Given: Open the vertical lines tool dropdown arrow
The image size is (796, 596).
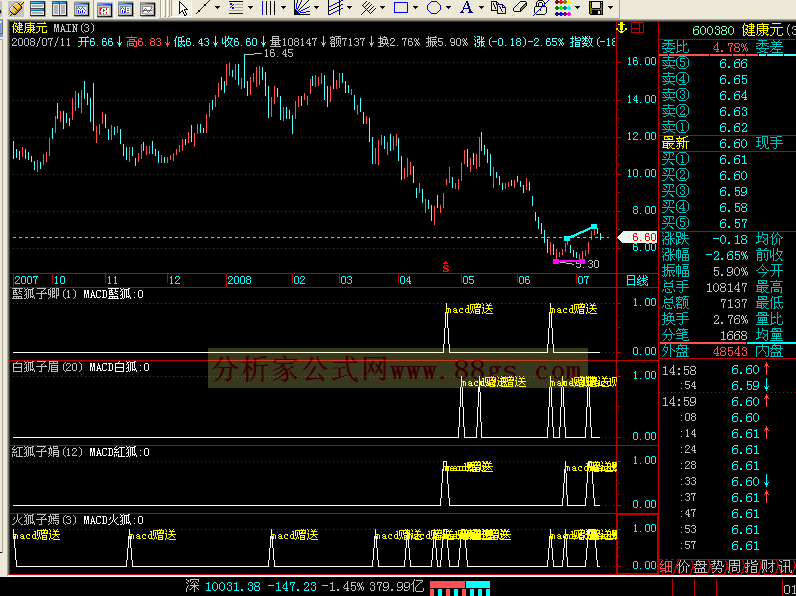Looking at the screenshot, I should tap(283, 8).
